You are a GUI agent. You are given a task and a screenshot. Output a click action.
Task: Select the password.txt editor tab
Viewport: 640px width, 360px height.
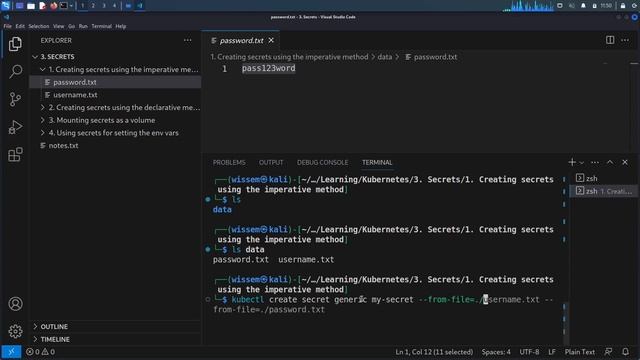coord(241,40)
